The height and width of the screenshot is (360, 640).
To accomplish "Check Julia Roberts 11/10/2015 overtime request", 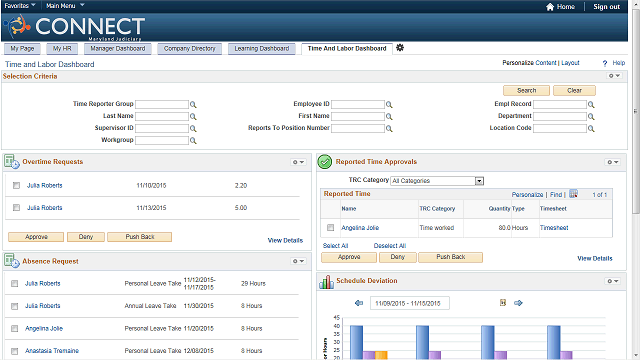I will coord(16,185).
